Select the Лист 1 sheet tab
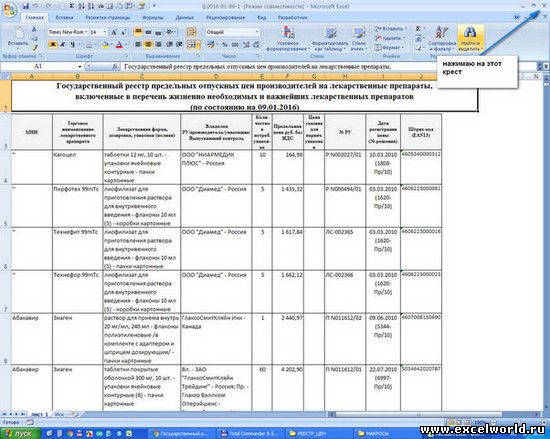 pos(39,414)
